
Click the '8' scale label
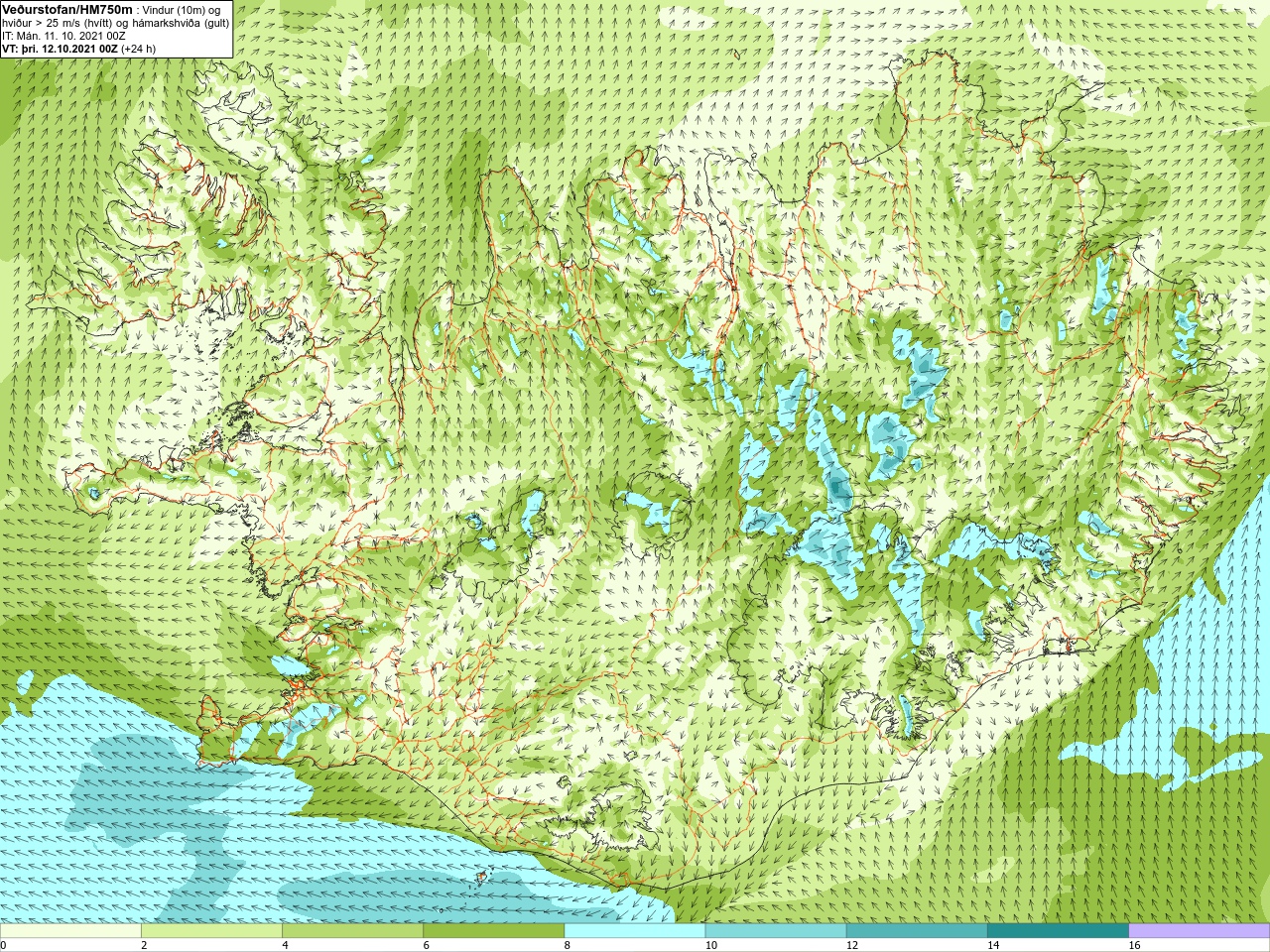[x=568, y=945]
